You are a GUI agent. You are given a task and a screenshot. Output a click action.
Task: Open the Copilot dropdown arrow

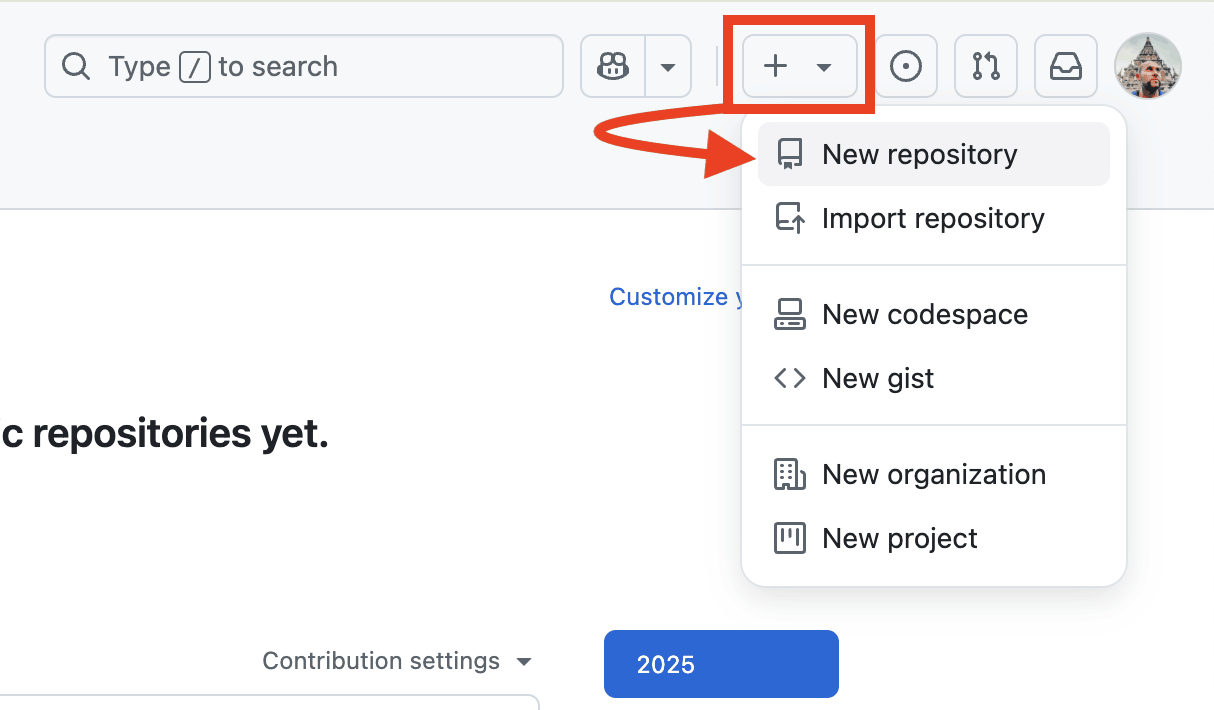(x=667, y=66)
